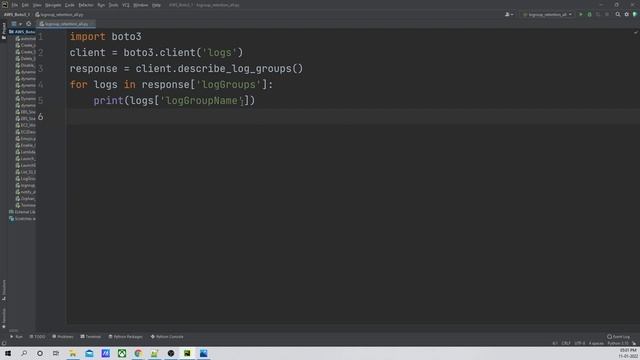Viewport: 640px width, 360px height.
Task: Open the TODO tool window tab
Action: [x=37, y=337]
